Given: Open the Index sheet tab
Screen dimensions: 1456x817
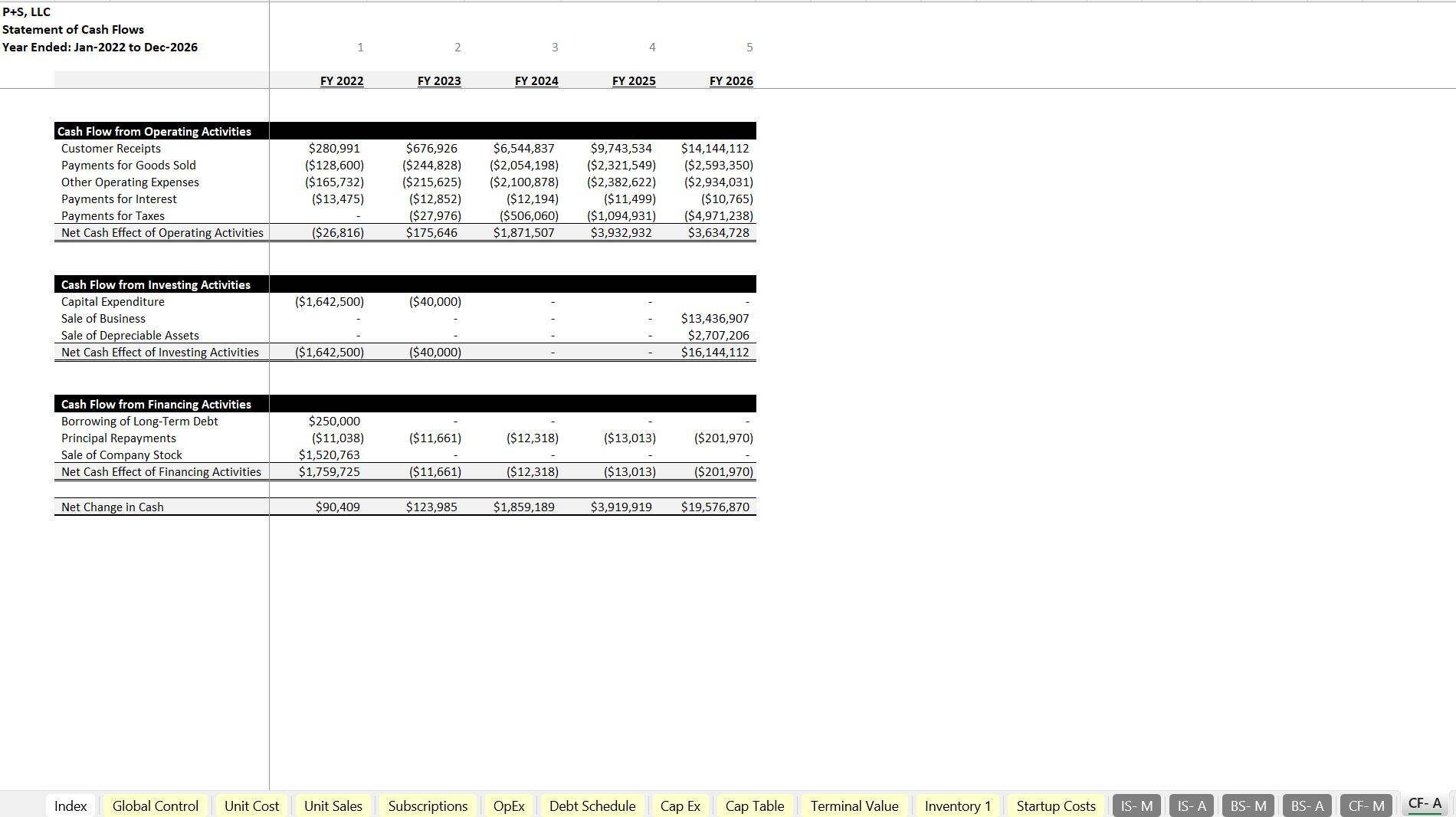Looking at the screenshot, I should pyautogui.click(x=71, y=806).
